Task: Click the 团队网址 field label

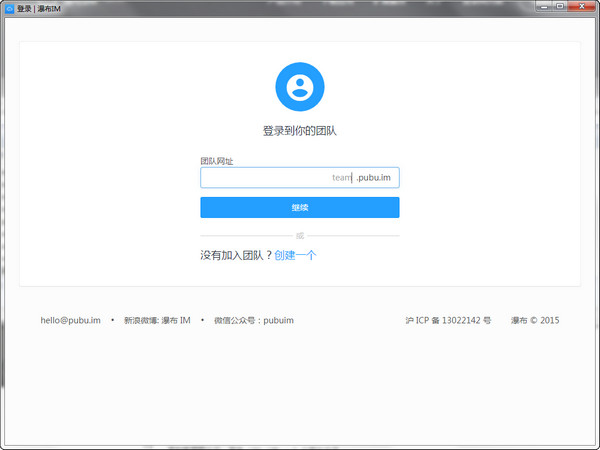Action: click(217, 161)
